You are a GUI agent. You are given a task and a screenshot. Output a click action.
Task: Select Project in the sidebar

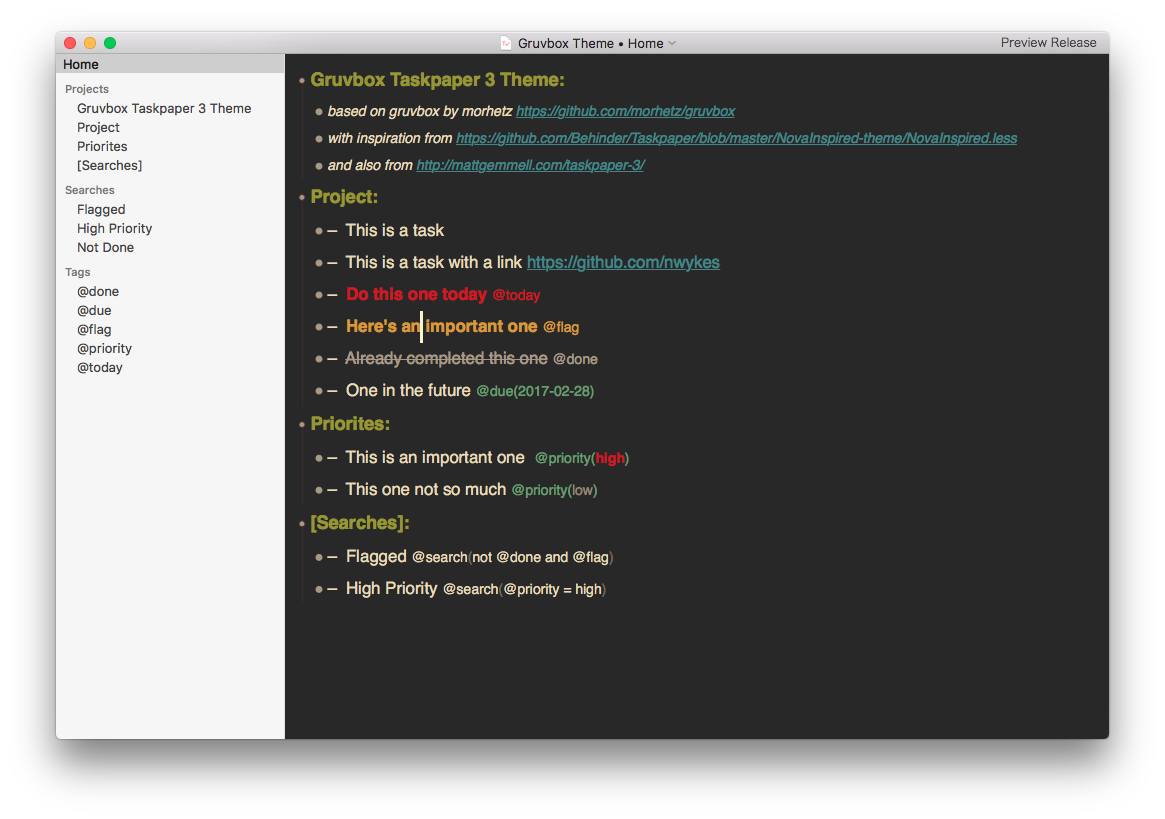(x=98, y=127)
